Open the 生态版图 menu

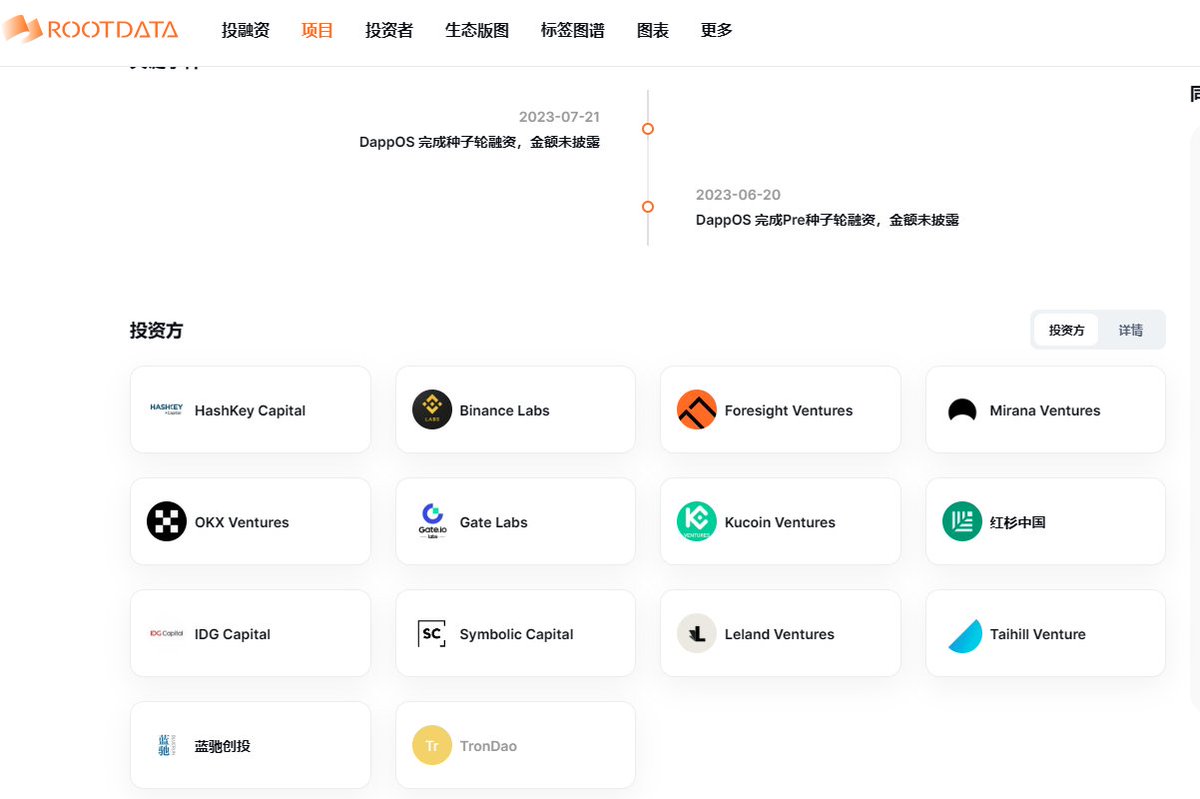pos(478,30)
